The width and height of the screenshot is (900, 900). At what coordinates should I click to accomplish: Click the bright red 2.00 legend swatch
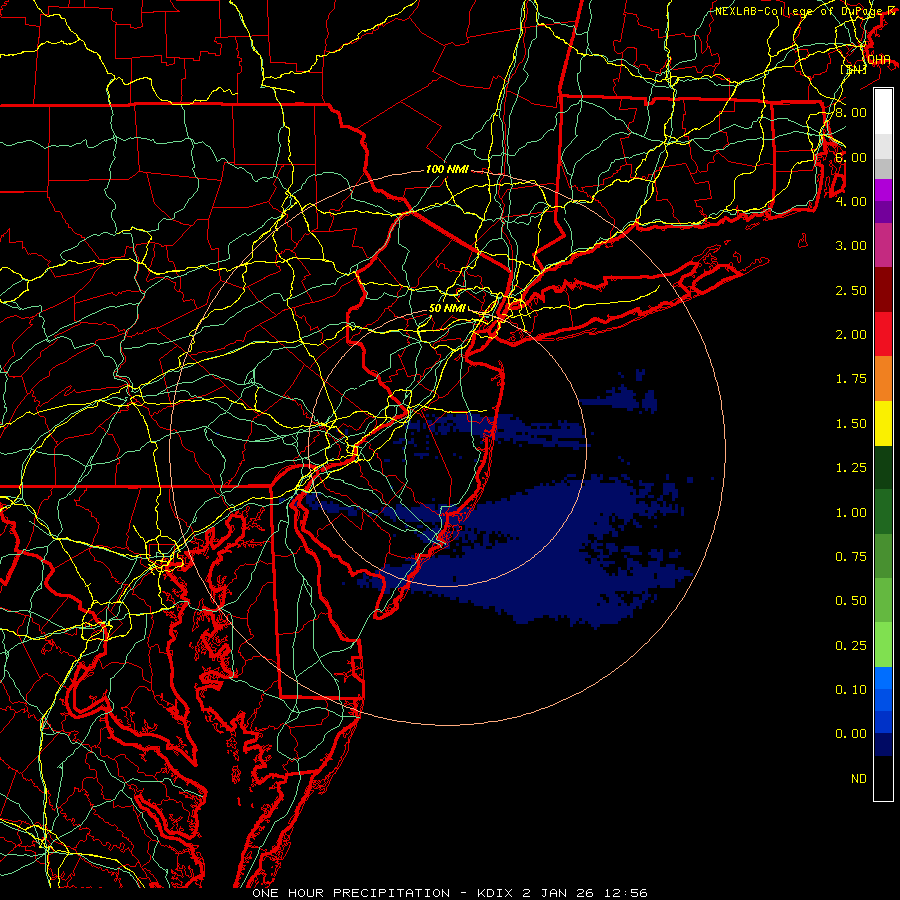click(x=883, y=334)
